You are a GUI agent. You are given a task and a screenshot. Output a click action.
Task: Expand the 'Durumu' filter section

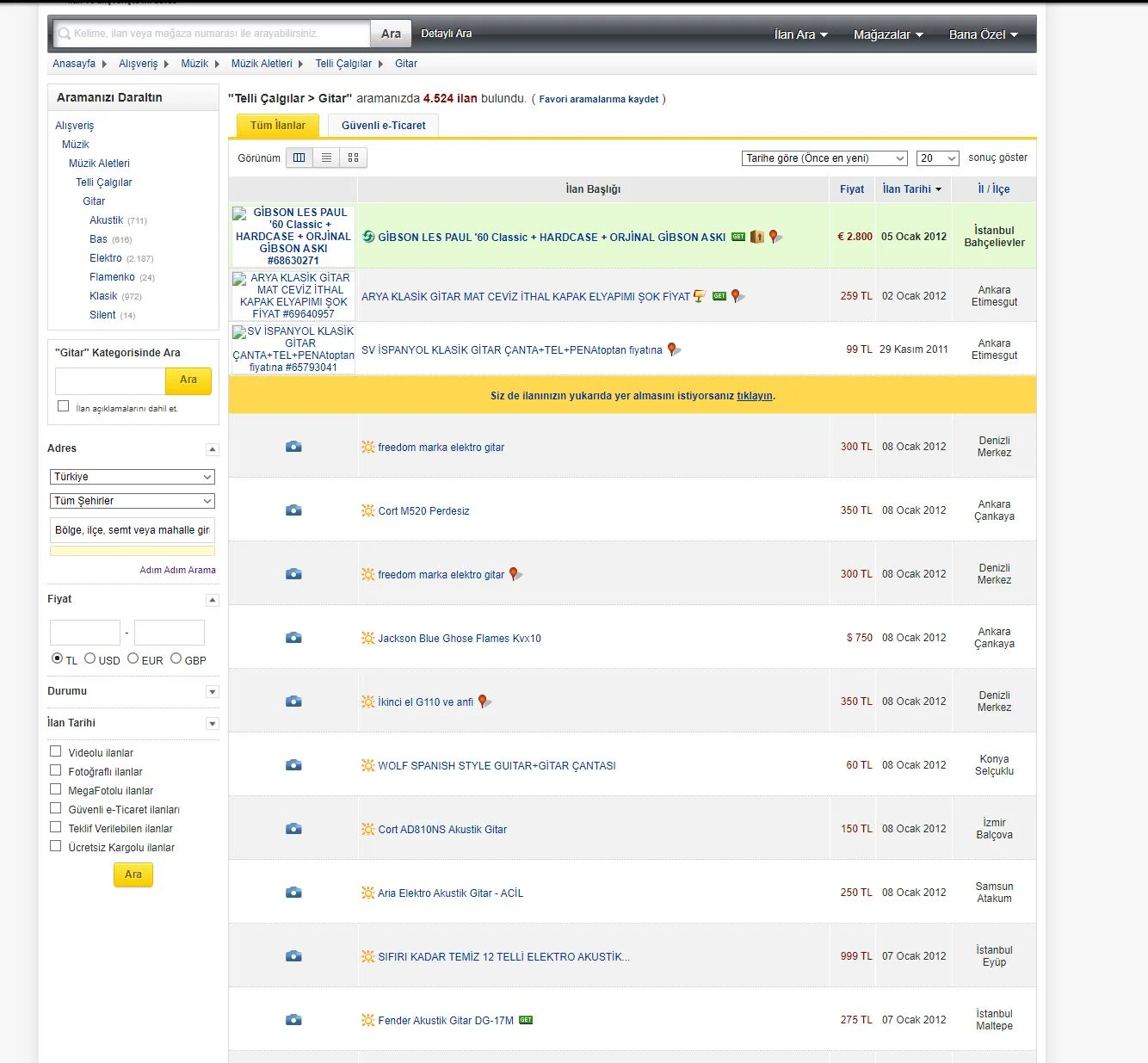tap(213, 692)
